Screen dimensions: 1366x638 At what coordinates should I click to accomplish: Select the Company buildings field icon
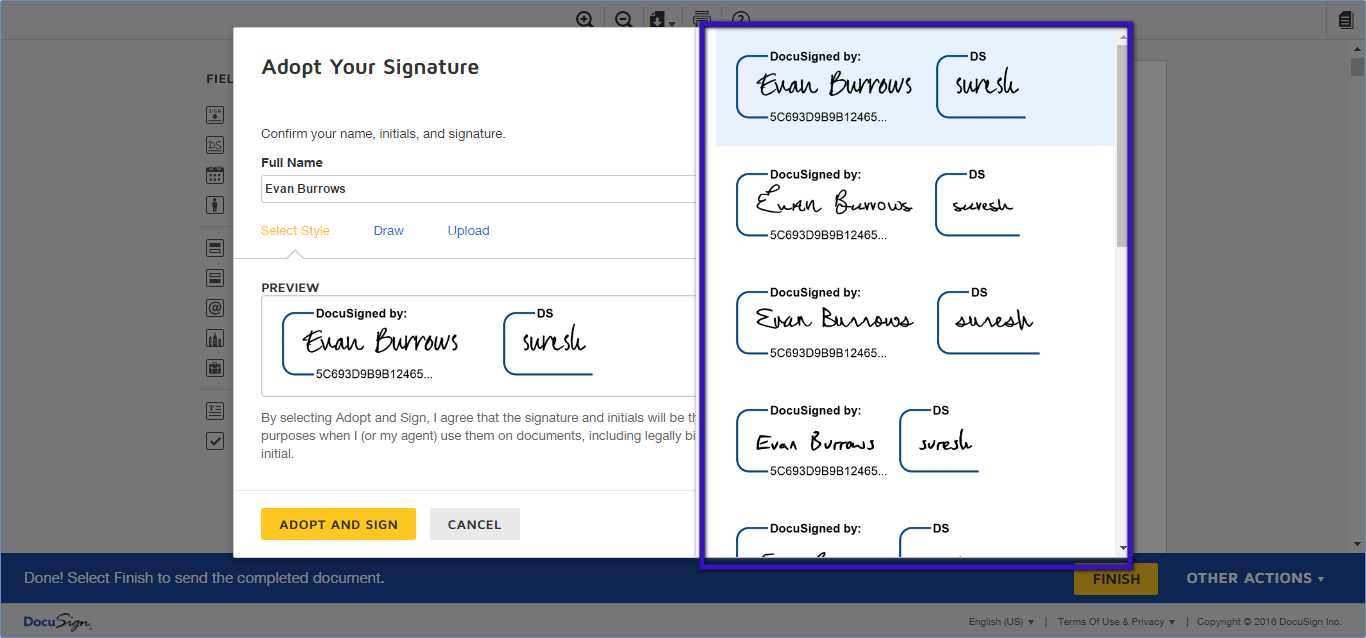point(215,338)
